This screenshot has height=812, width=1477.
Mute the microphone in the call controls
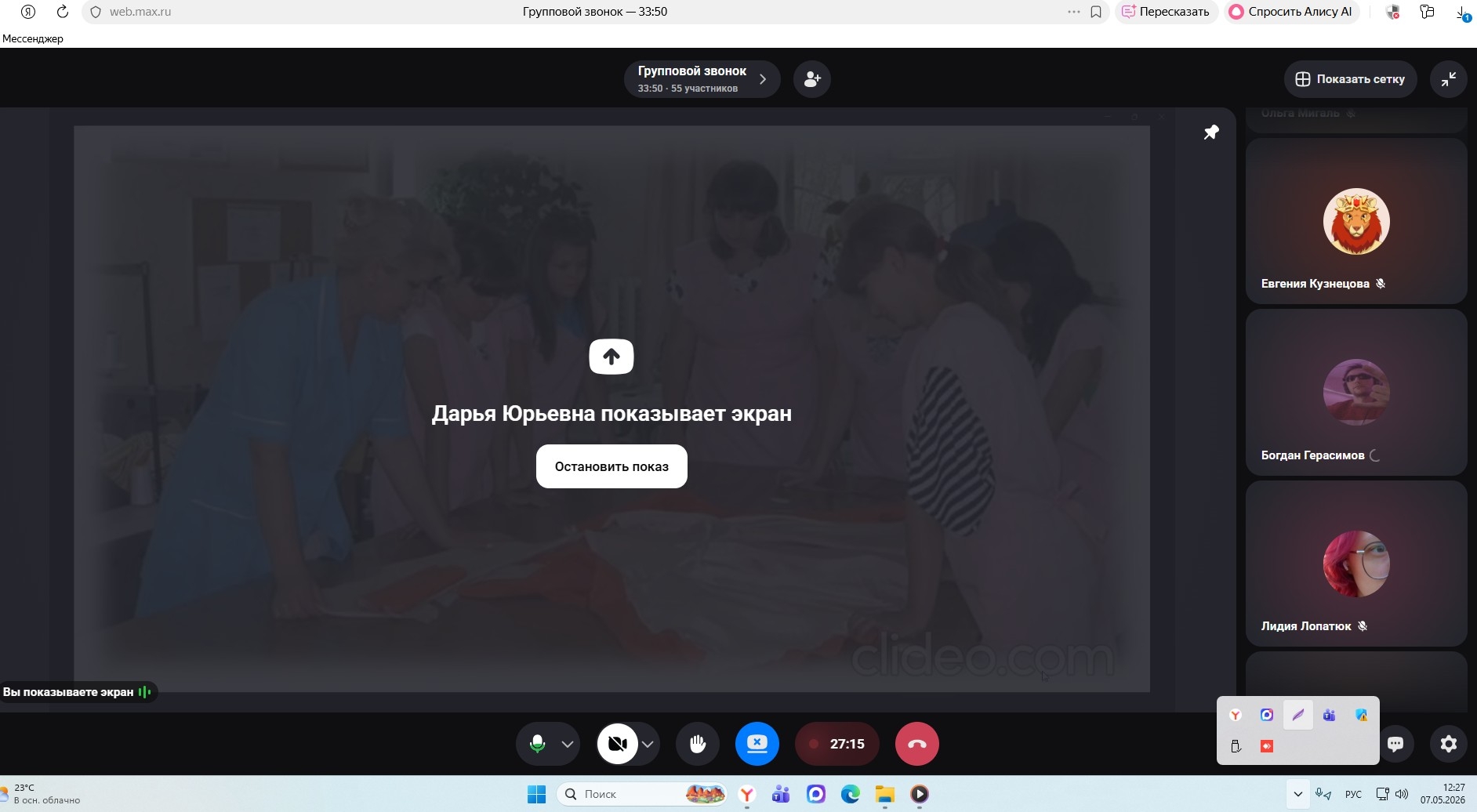tap(537, 744)
